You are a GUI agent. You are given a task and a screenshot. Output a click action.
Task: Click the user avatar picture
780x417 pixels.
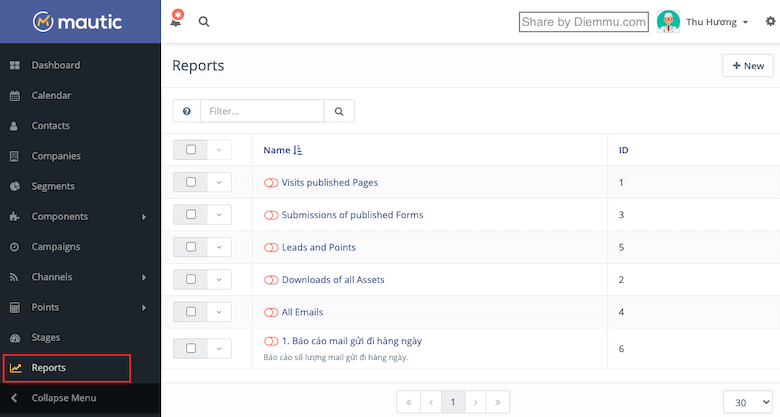coord(668,21)
